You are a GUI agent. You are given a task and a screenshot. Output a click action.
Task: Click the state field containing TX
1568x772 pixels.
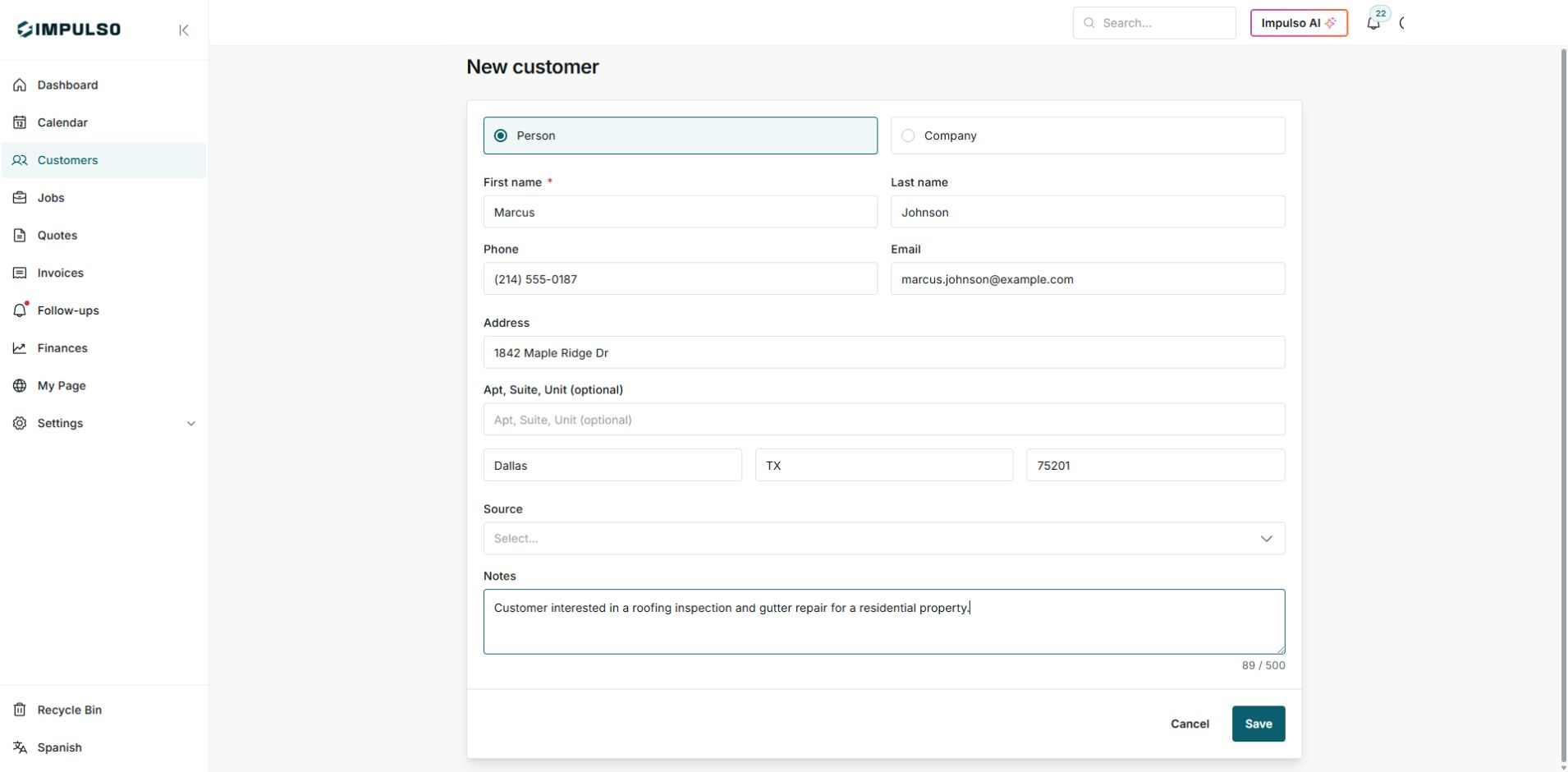(x=884, y=465)
